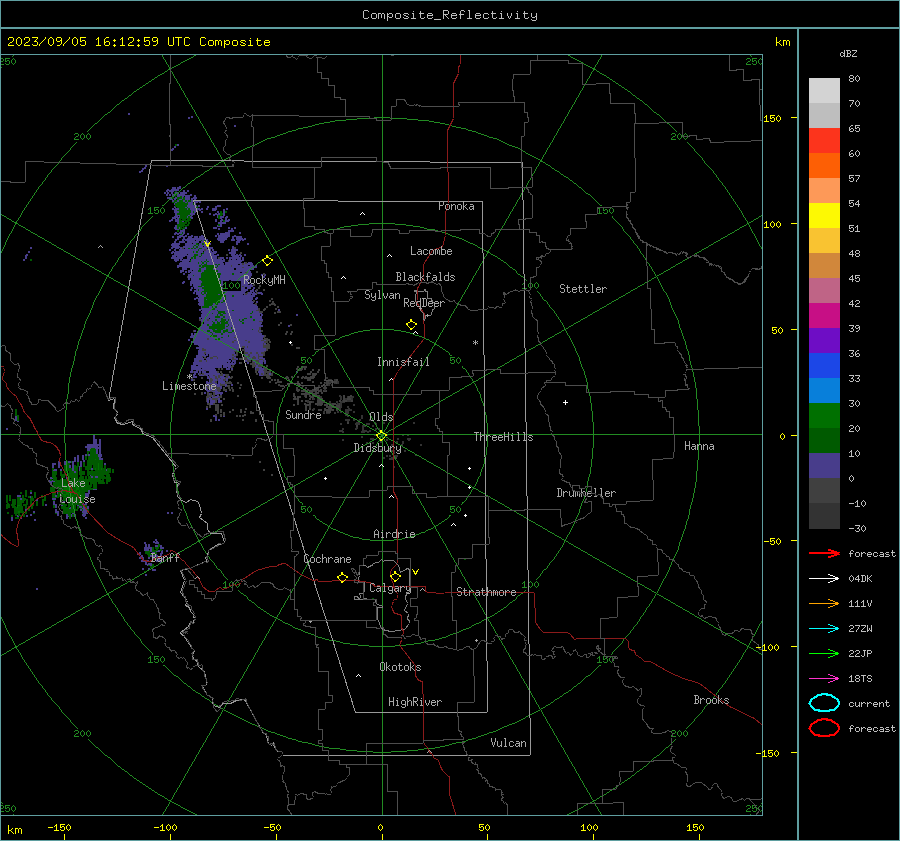
Task: Click the 30 dBZ light blue swatch
Action: click(824, 390)
